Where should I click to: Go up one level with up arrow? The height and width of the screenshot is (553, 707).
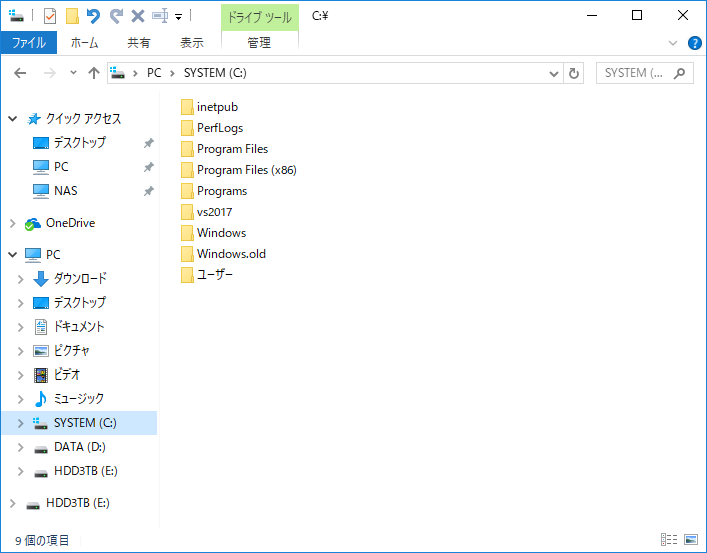pos(94,73)
